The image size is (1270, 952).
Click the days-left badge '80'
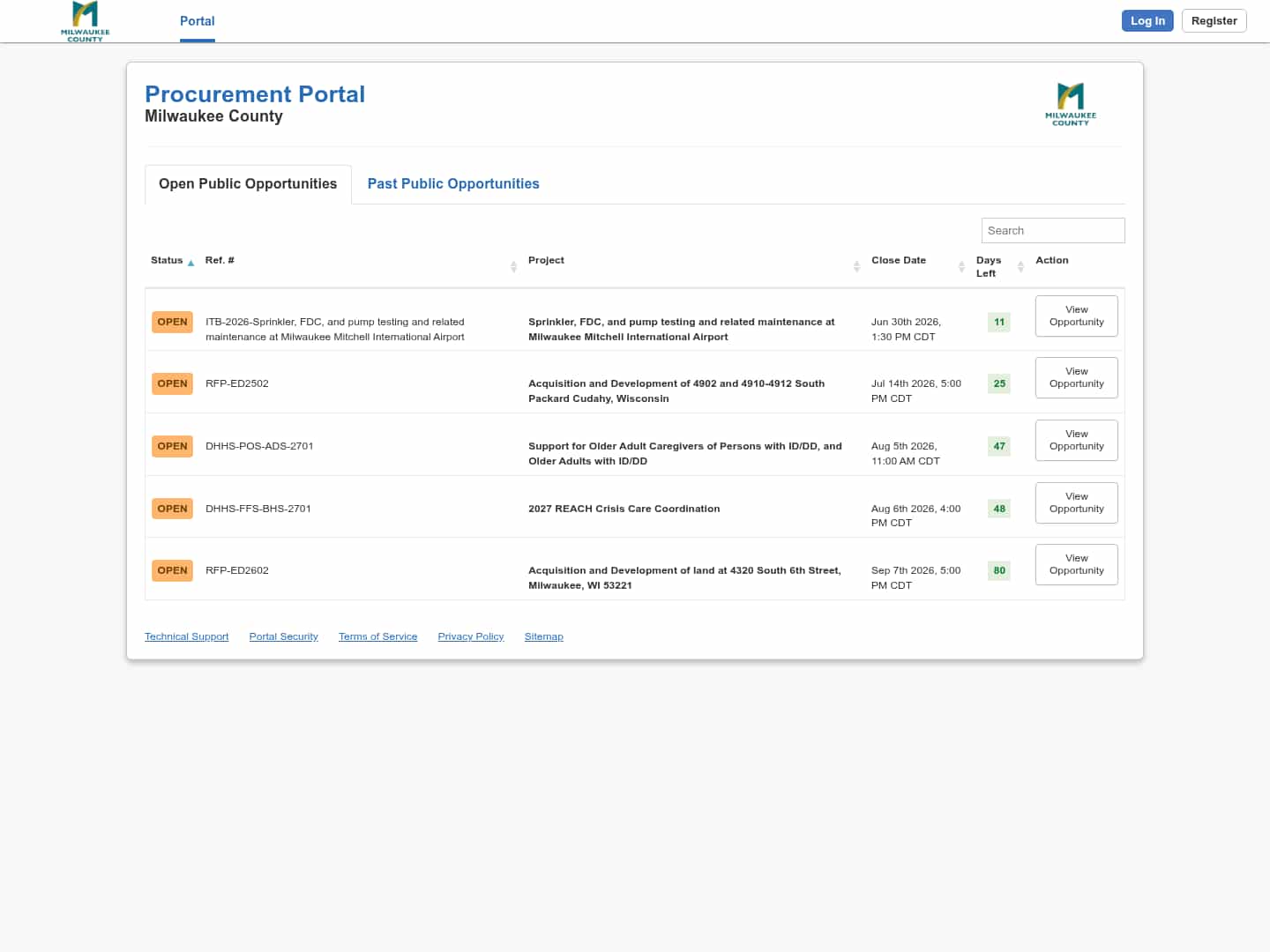(999, 570)
